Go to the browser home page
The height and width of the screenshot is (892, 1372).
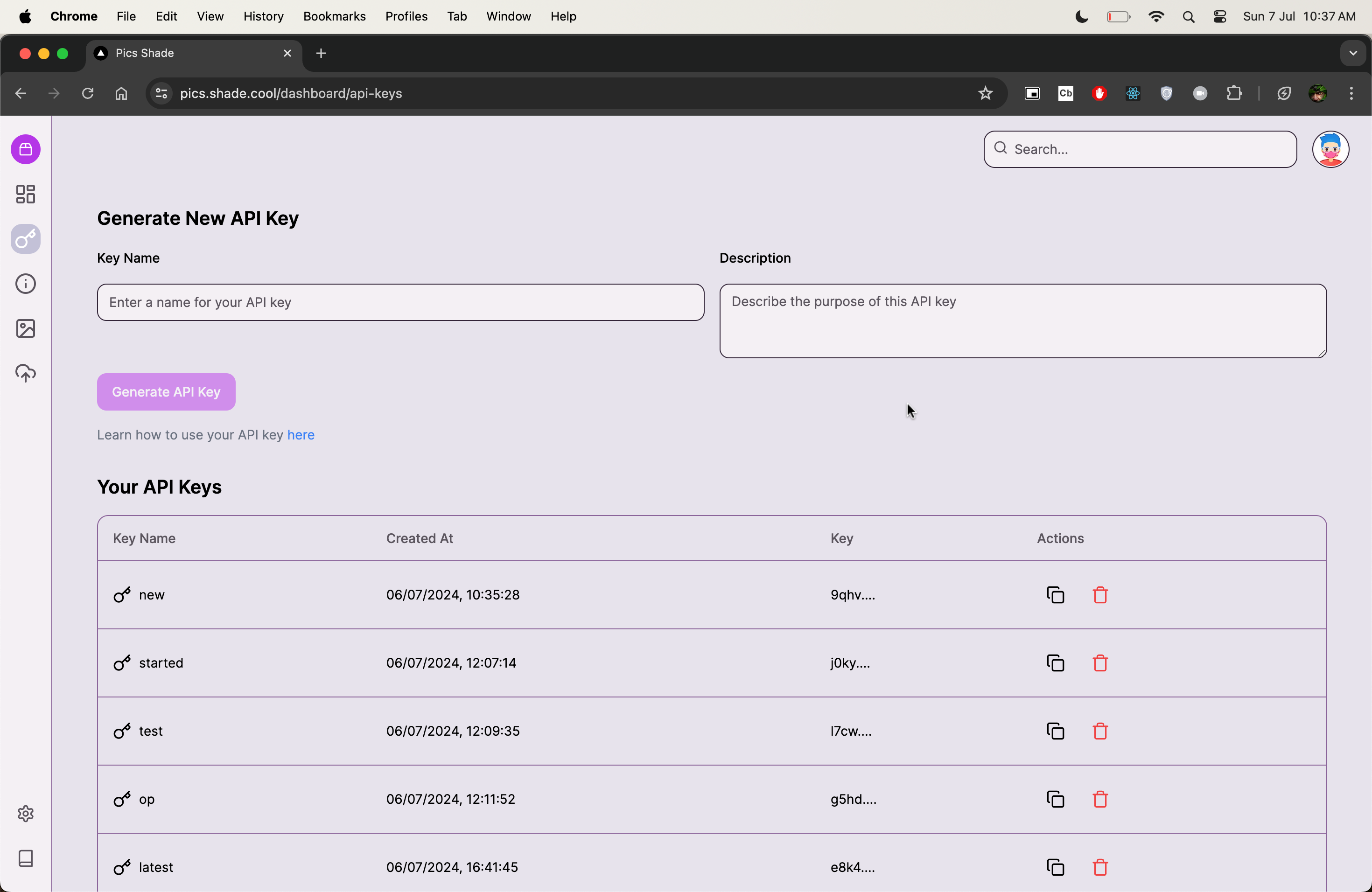[121, 93]
